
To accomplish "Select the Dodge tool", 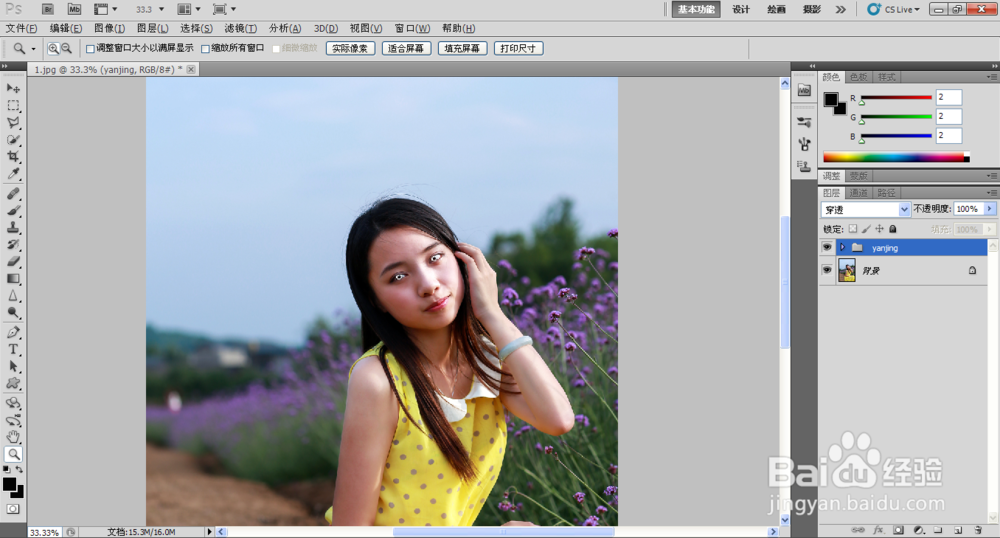I will [13, 313].
